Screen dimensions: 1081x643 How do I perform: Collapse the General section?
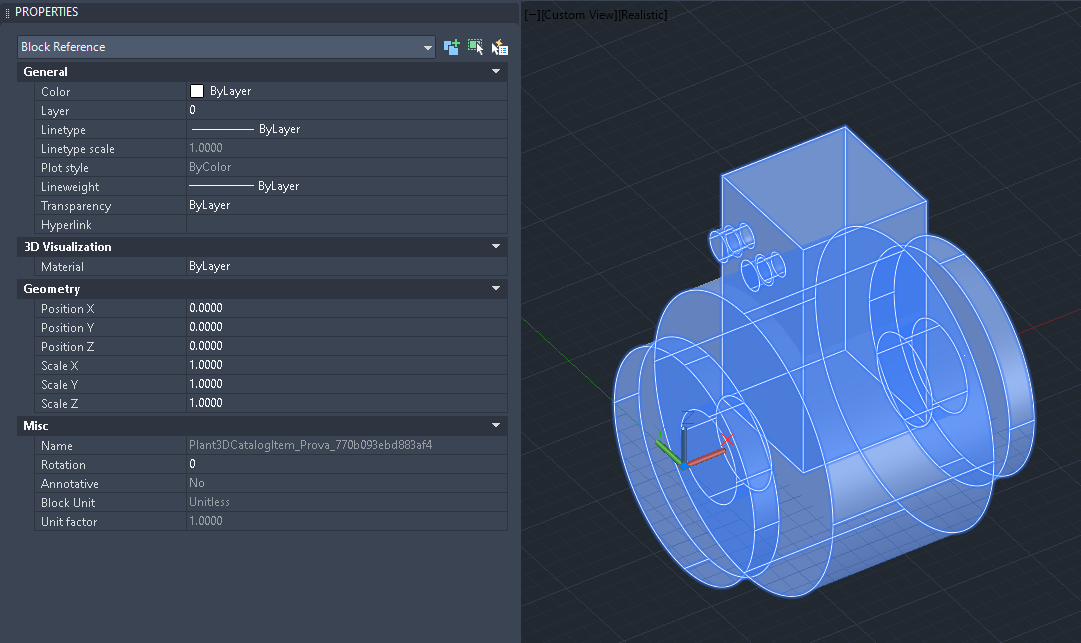pos(495,72)
